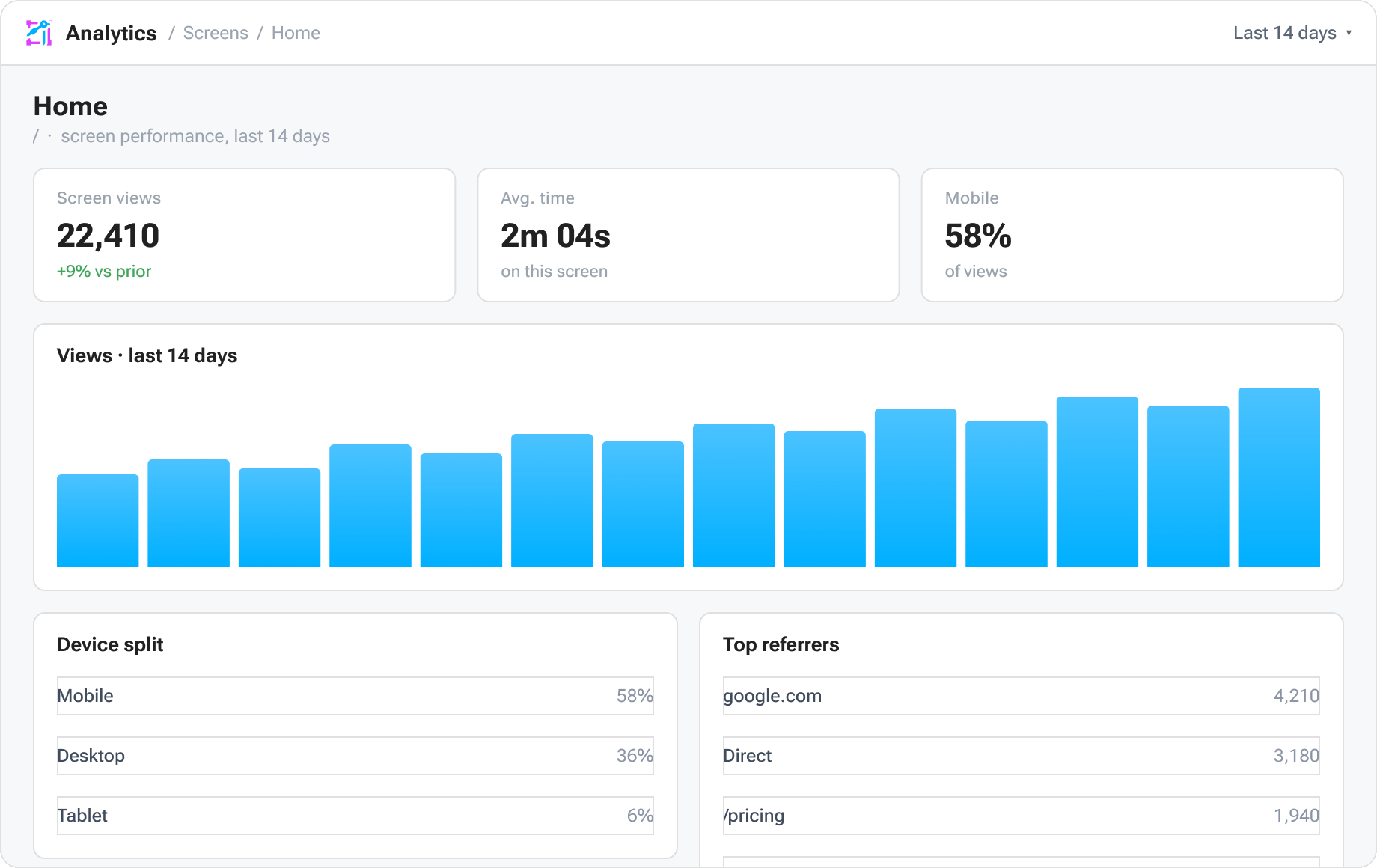Click the Home page title
Viewport: 1377px width, 868px height.
pyautogui.click(x=70, y=106)
